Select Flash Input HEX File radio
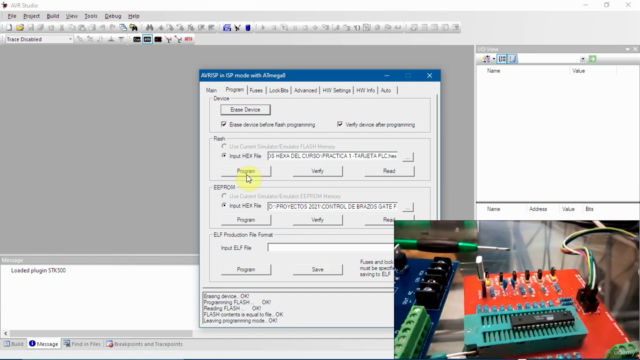The image size is (640, 360). click(224, 156)
